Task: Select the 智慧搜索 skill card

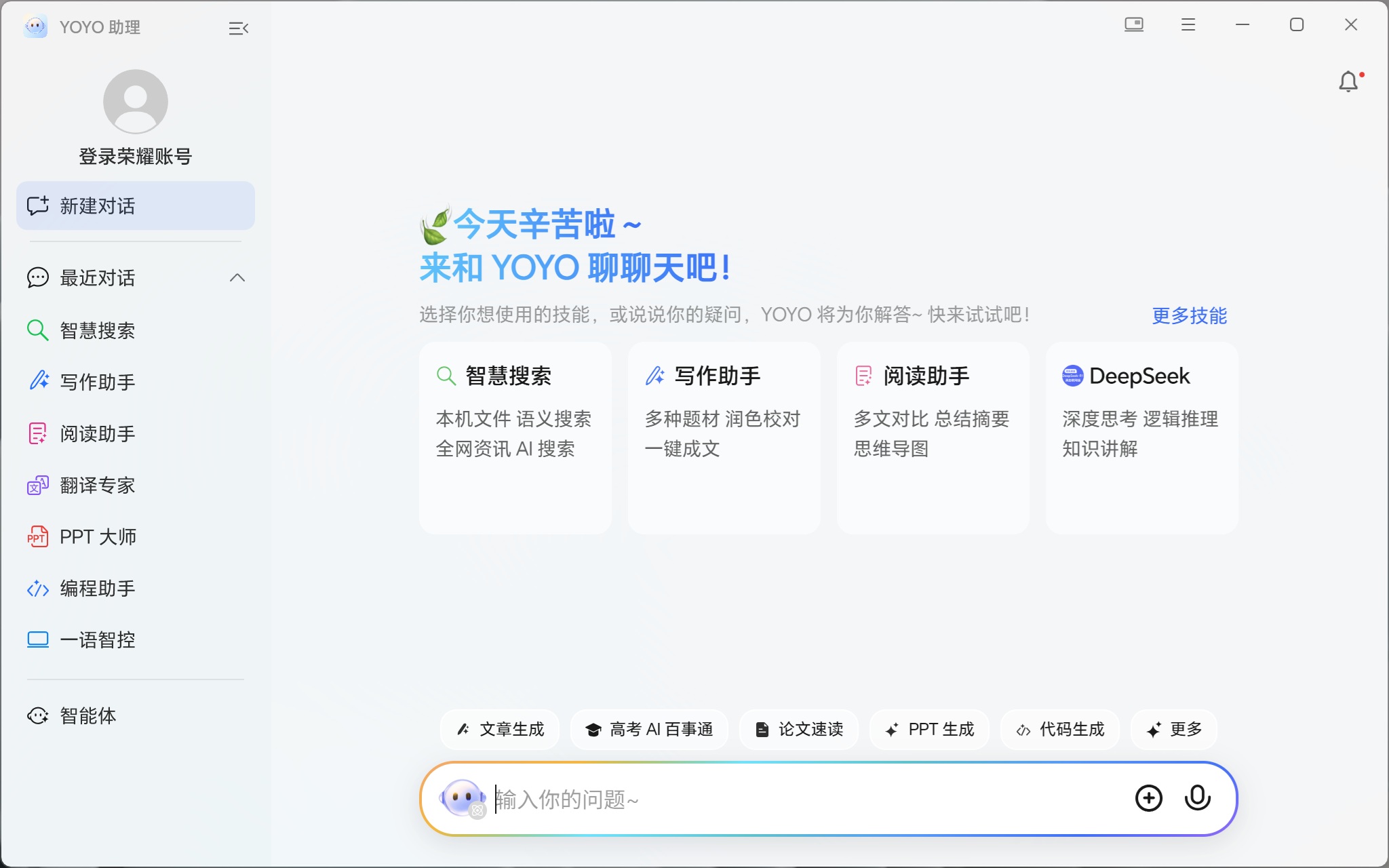Action: 515,437
